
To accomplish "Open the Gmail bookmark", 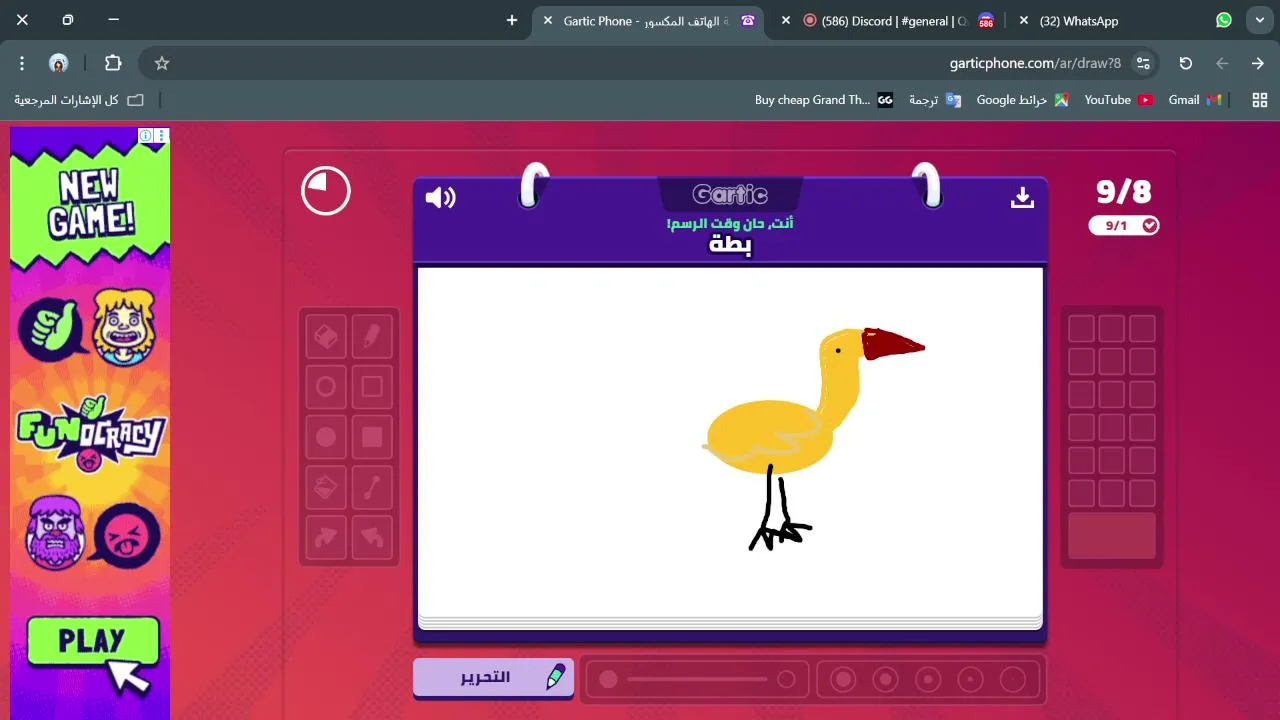I will point(1195,100).
